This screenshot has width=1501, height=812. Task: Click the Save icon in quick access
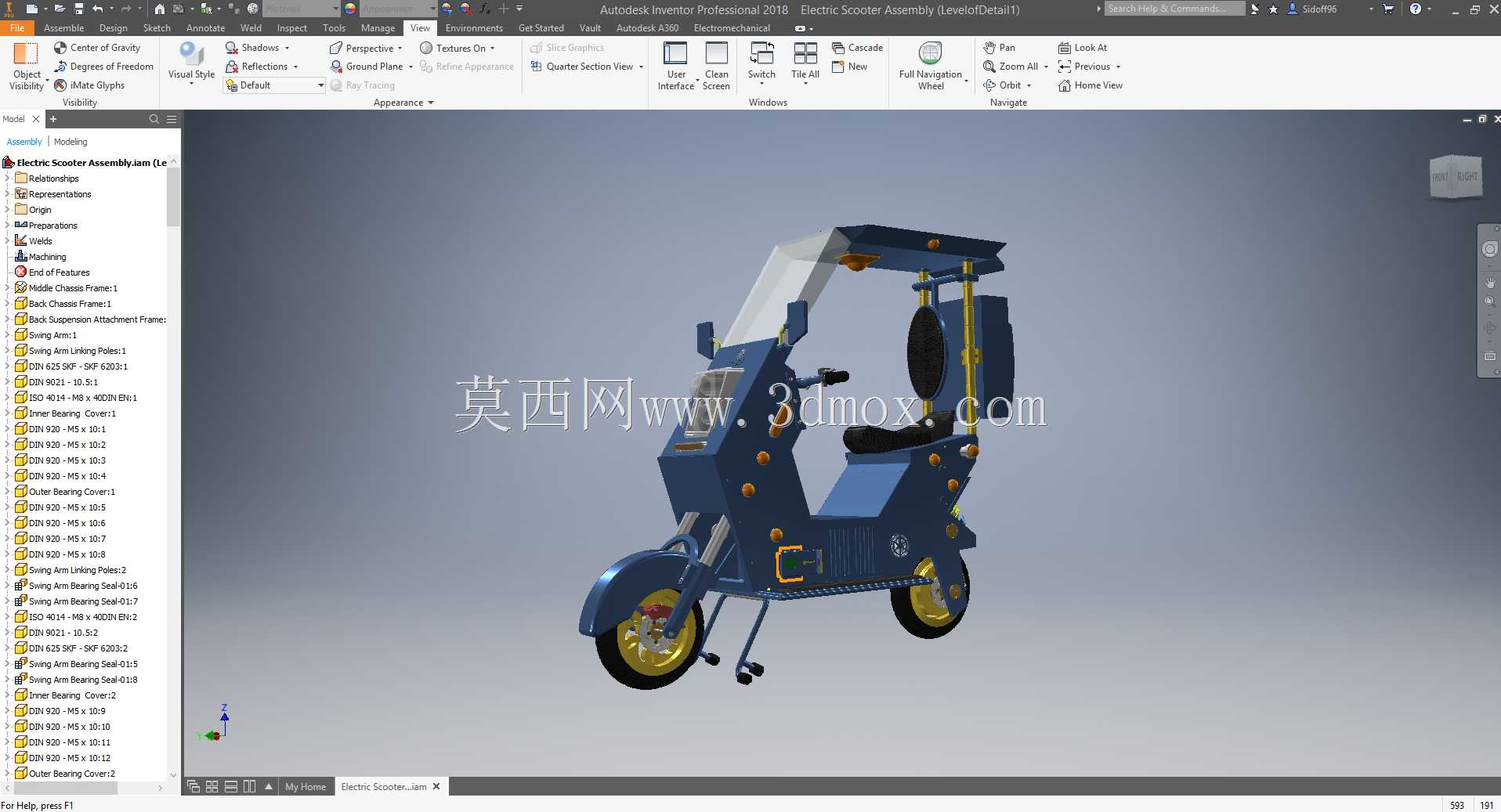79,9
